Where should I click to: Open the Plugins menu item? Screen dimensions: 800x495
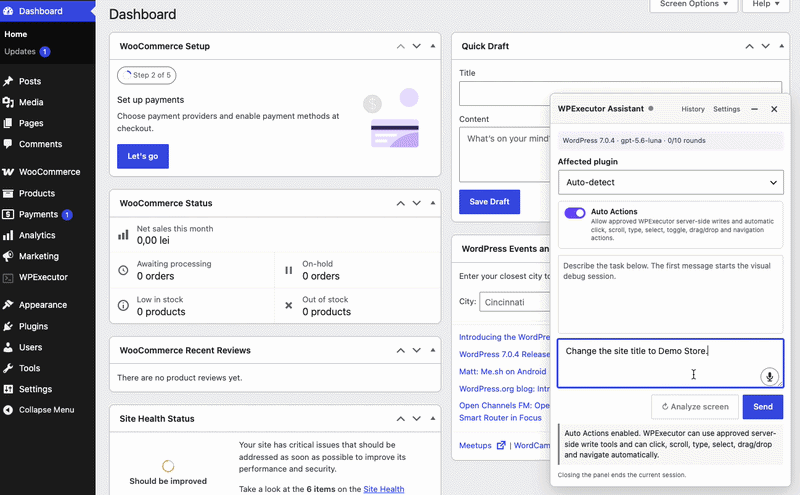point(33,326)
